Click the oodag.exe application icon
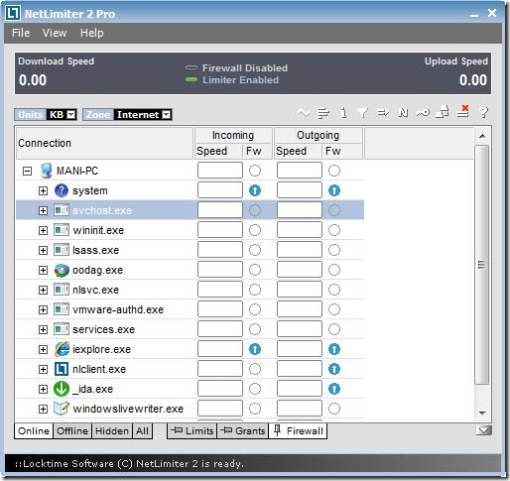510x481 pixels. [x=61, y=270]
